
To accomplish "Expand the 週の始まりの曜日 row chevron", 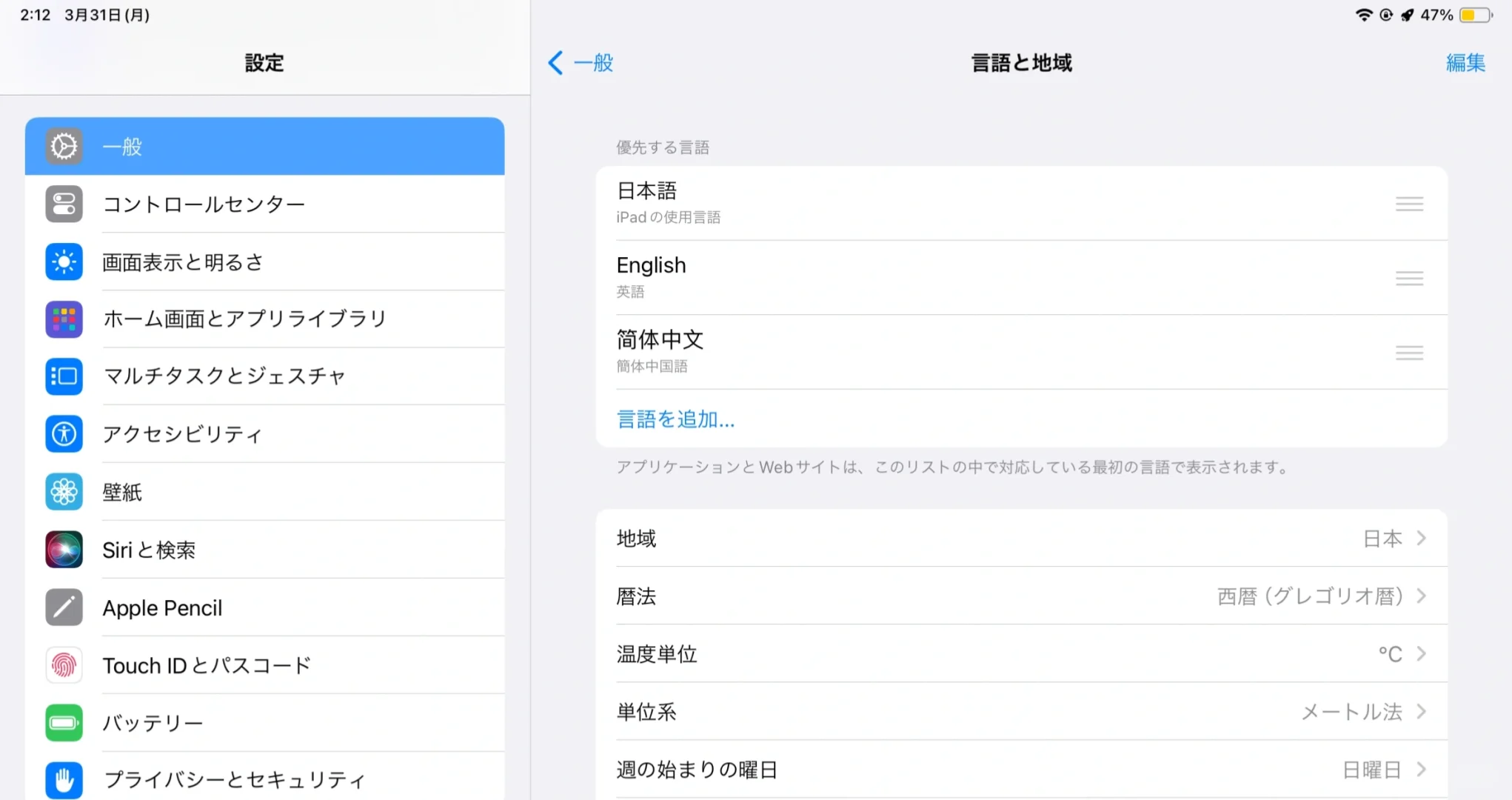I will (1421, 770).
